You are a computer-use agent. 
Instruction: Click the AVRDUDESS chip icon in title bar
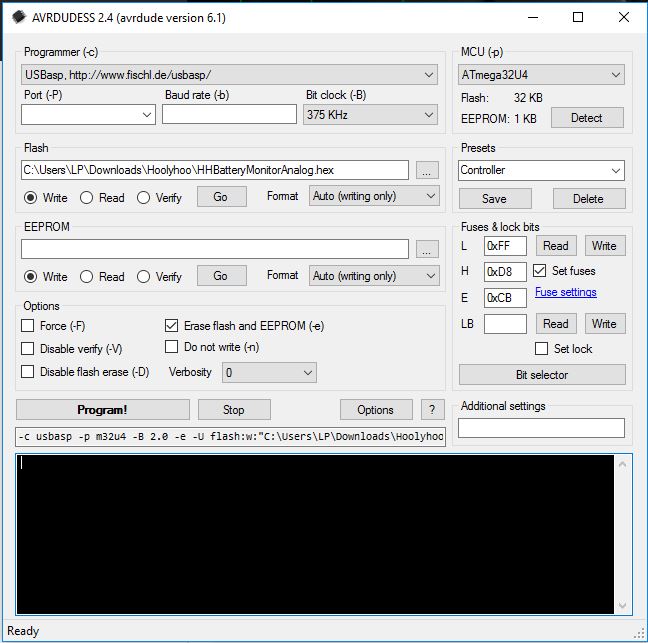click(19, 17)
